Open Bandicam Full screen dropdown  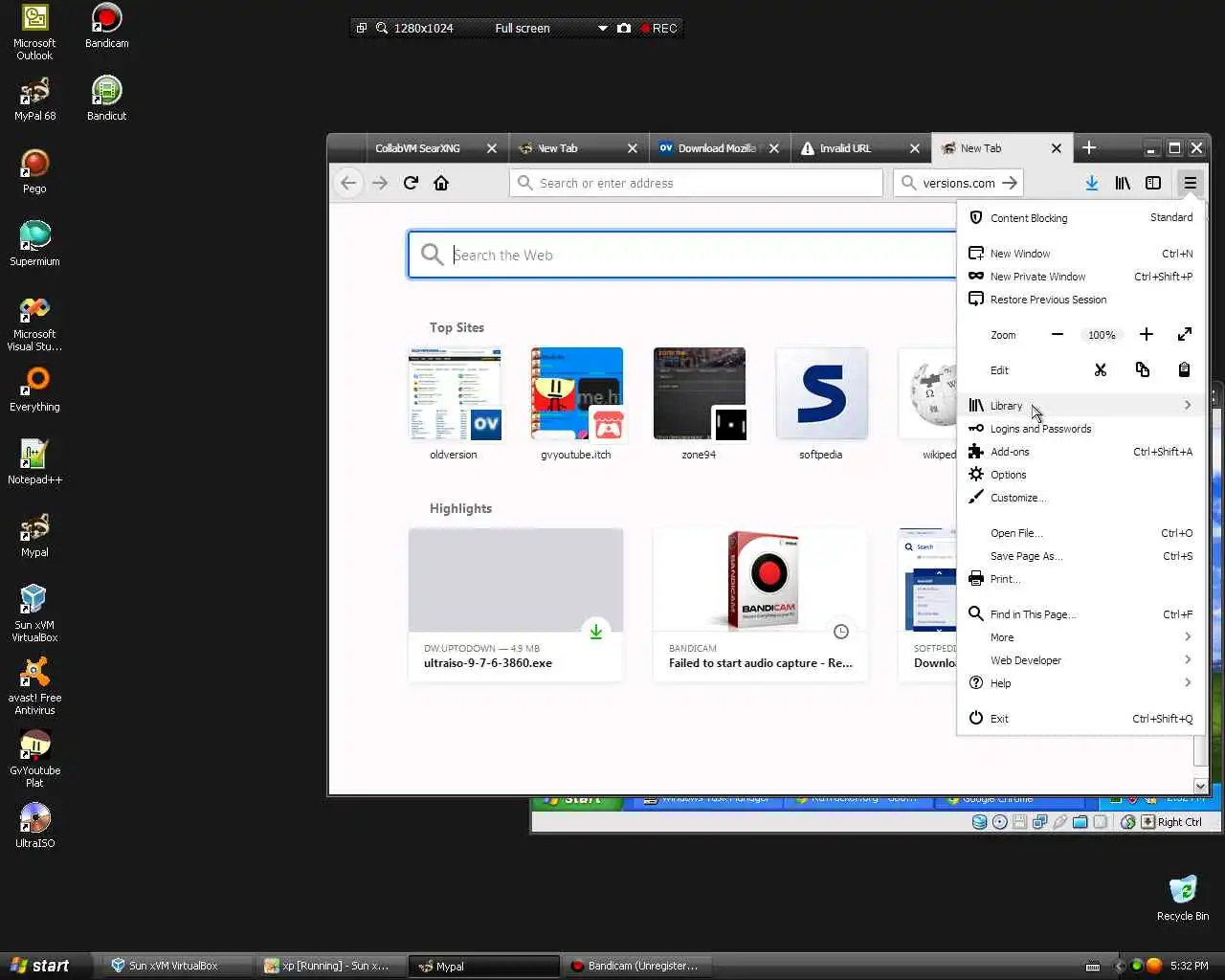[603, 28]
